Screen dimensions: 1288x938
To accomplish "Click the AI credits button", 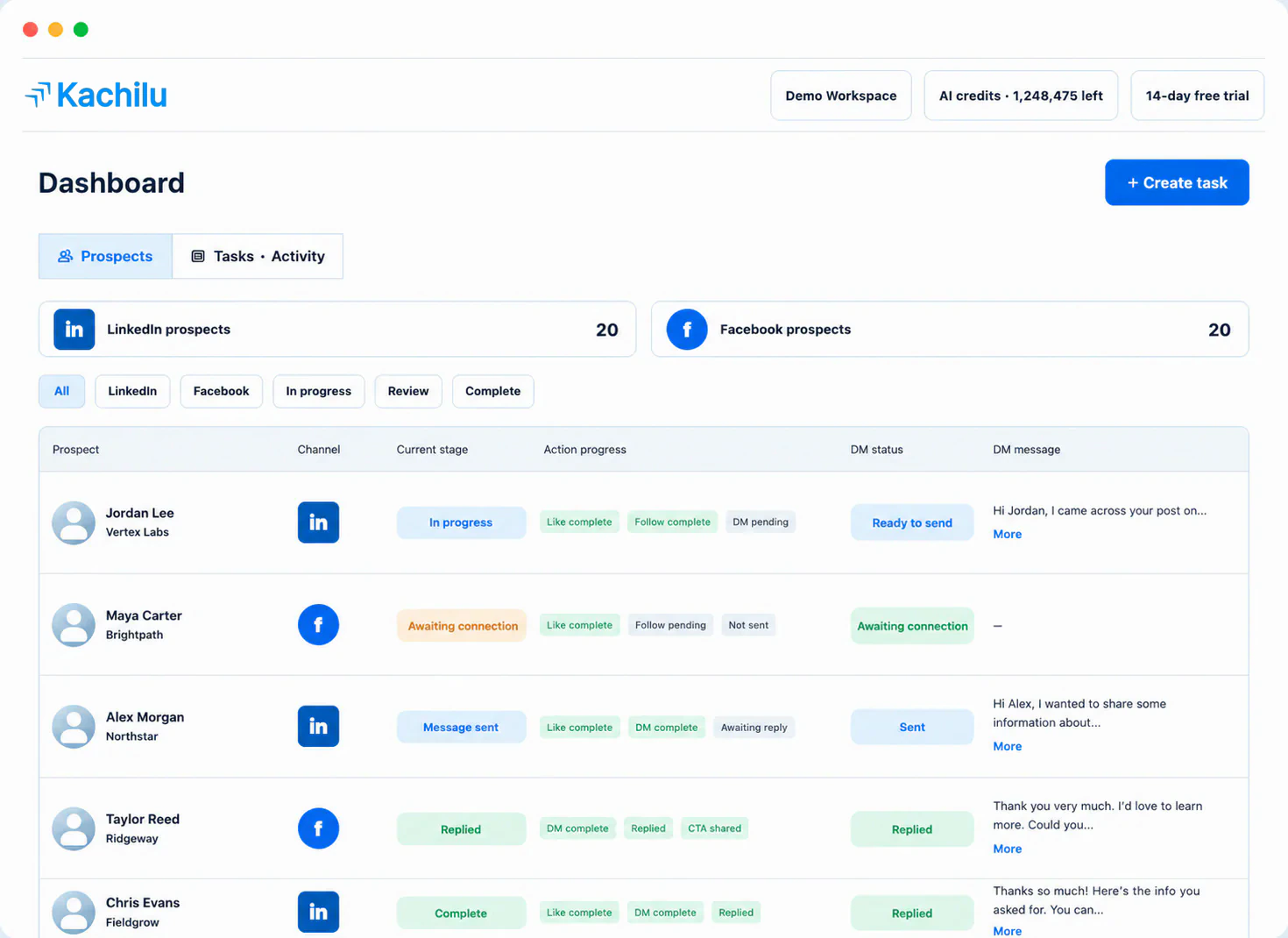I will (x=1021, y=96).
